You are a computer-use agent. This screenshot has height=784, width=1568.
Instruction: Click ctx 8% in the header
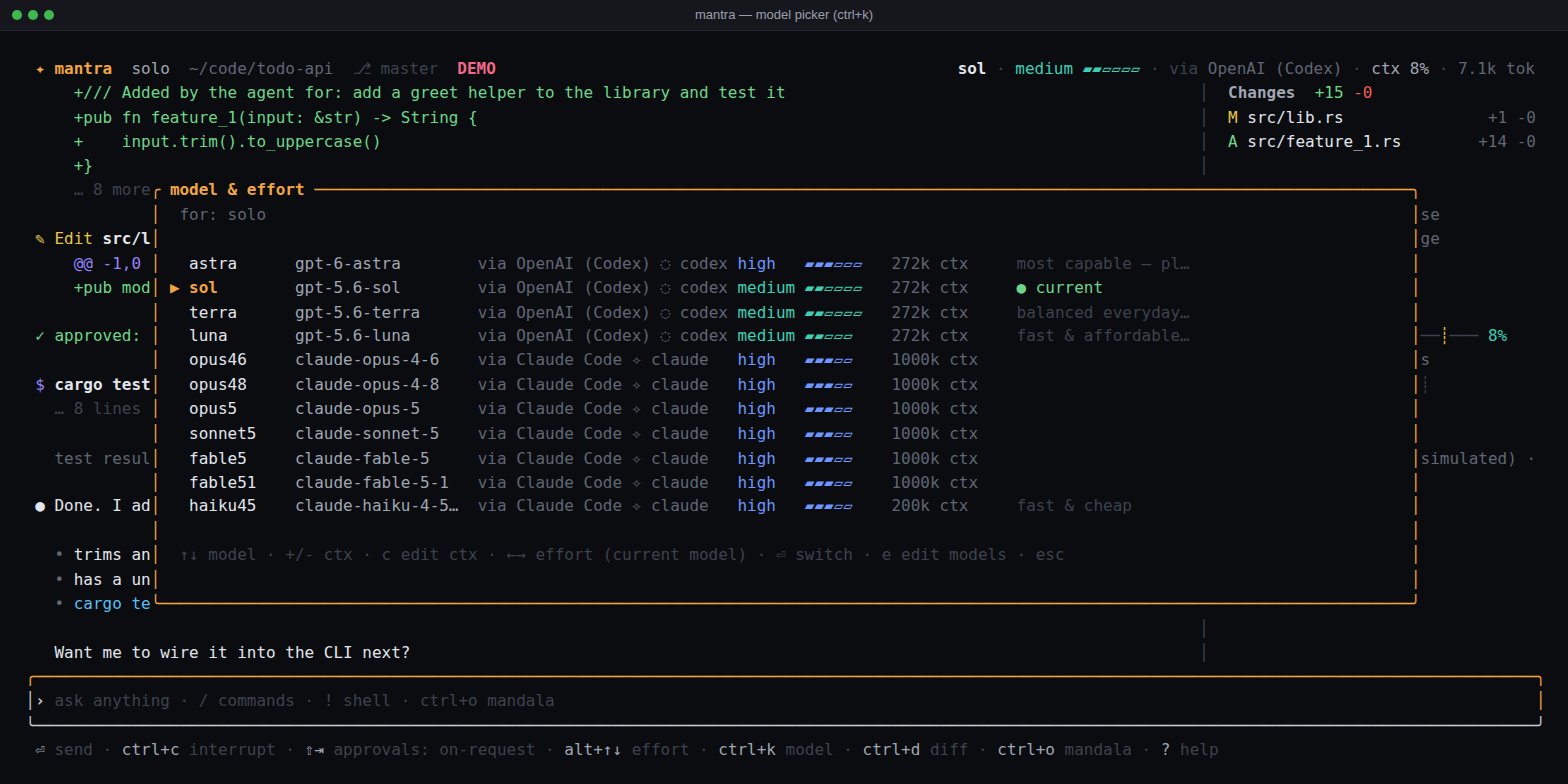[1400, 69]
